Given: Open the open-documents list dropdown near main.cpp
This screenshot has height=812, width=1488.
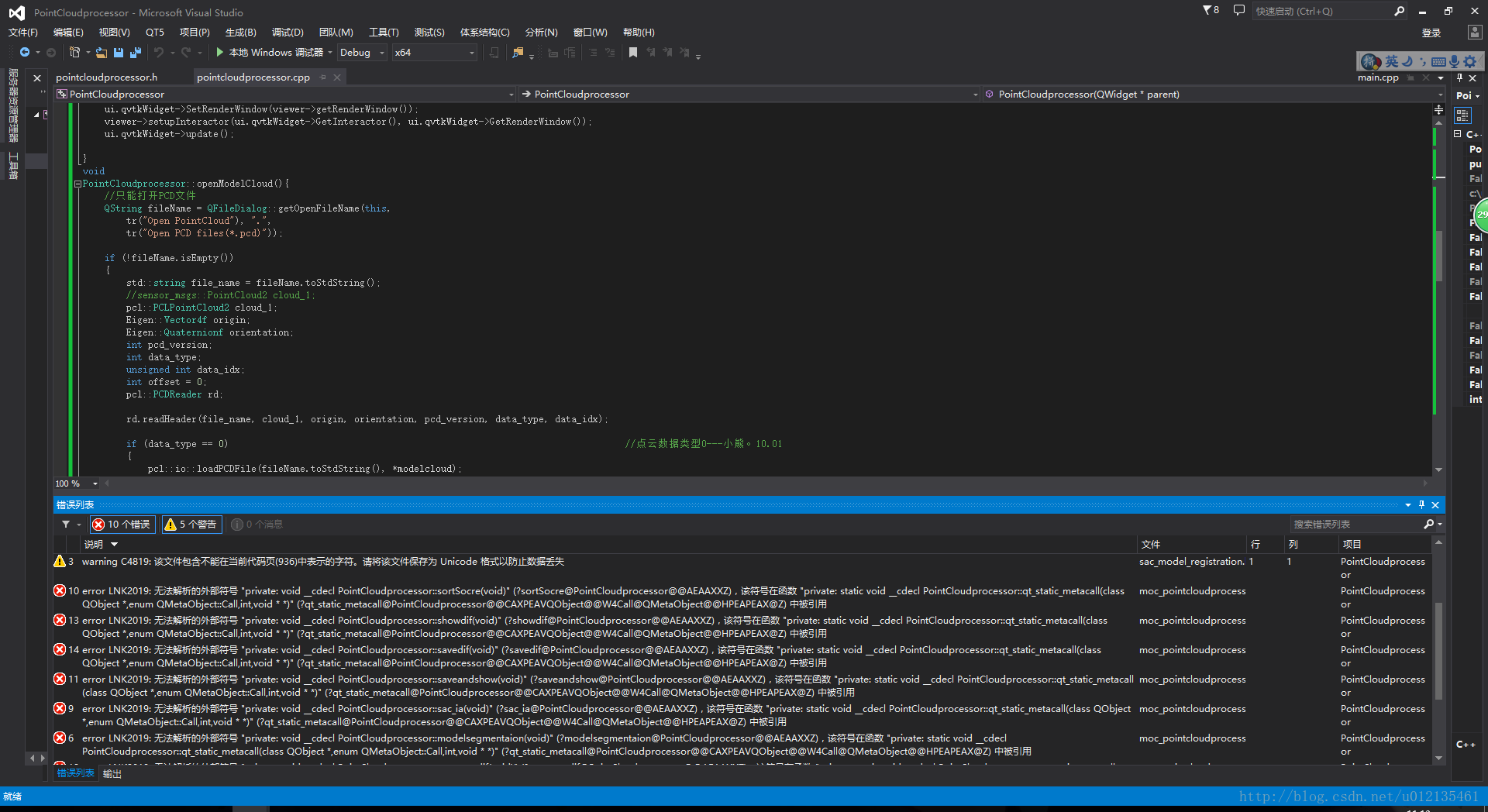Looking at the screenshot, I should (1440, 77).
